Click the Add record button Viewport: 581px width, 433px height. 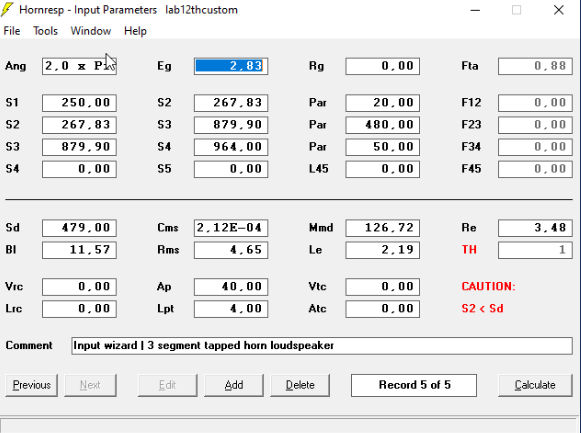234,385
